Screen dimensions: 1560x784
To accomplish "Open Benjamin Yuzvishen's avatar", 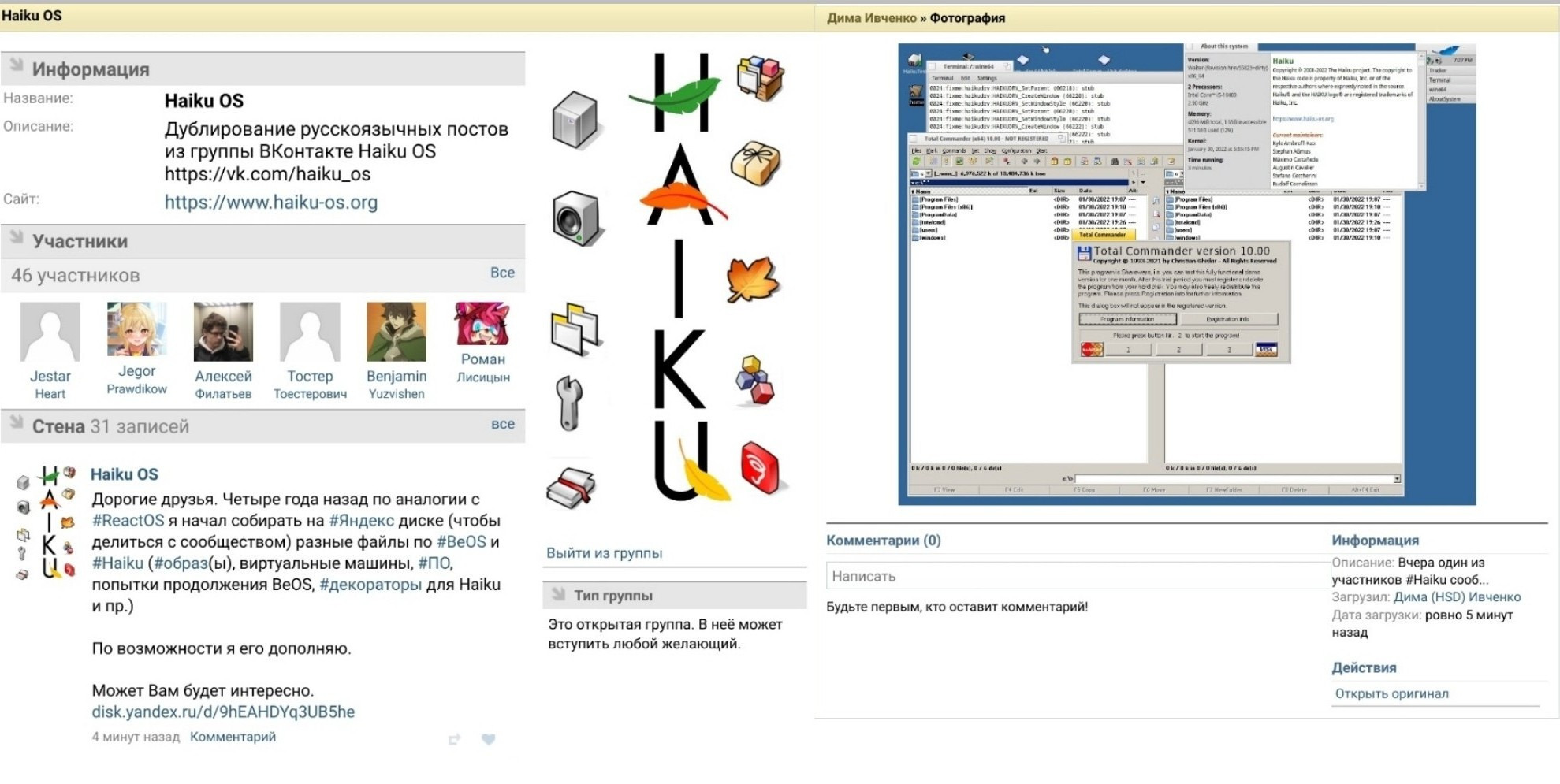I will (x=397, y=332).
